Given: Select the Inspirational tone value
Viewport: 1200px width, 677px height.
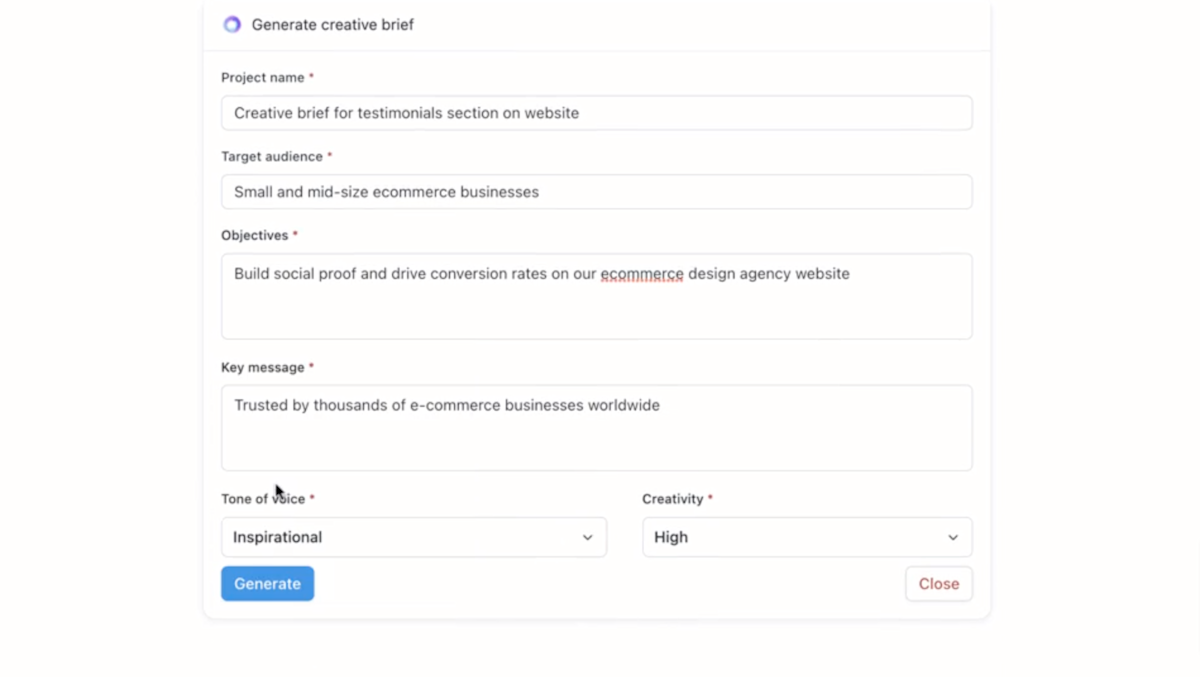Looking at the screenshot, I should (277, 537).
